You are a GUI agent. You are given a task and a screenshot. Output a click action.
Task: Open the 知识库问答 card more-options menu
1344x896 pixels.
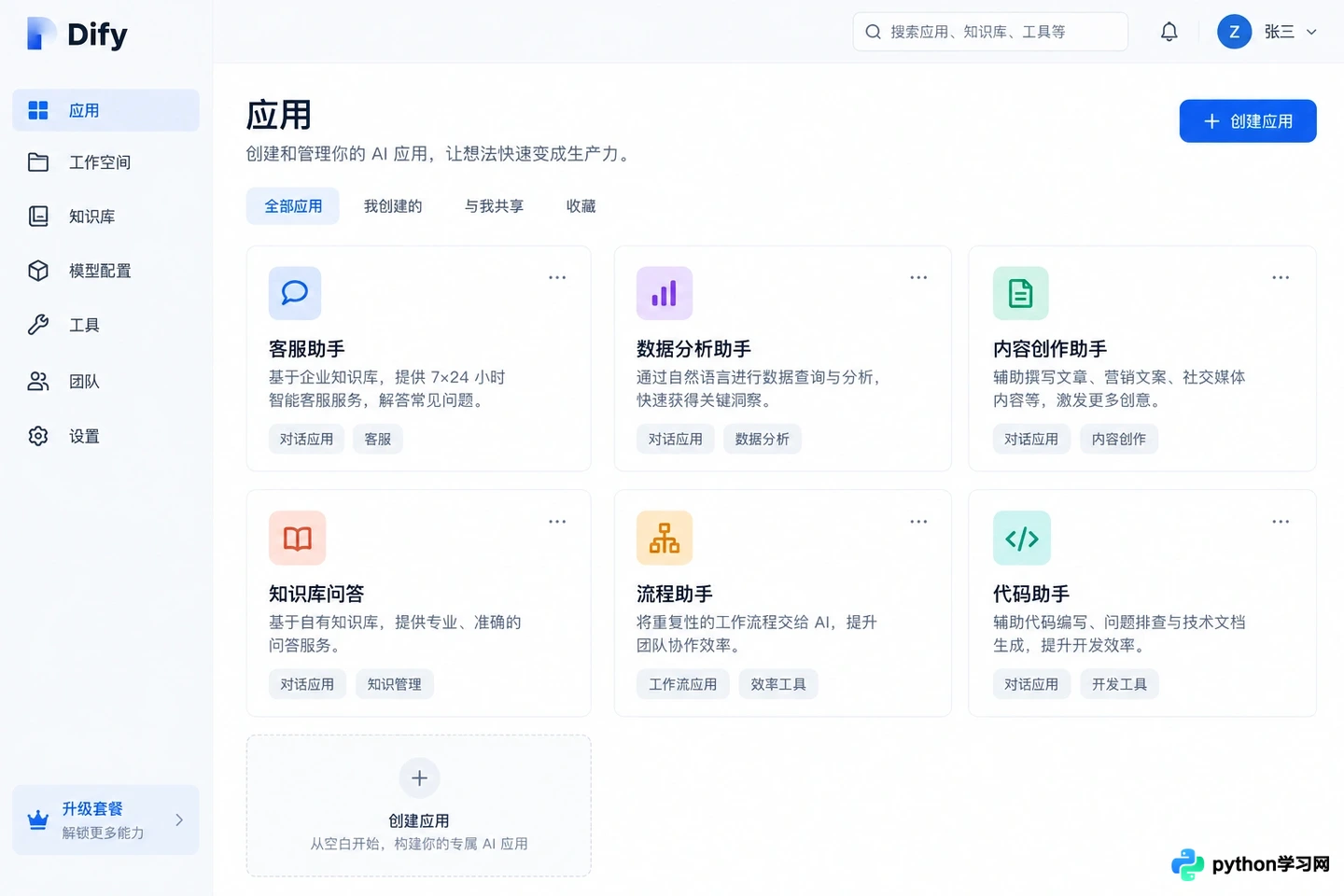[557, 522]
